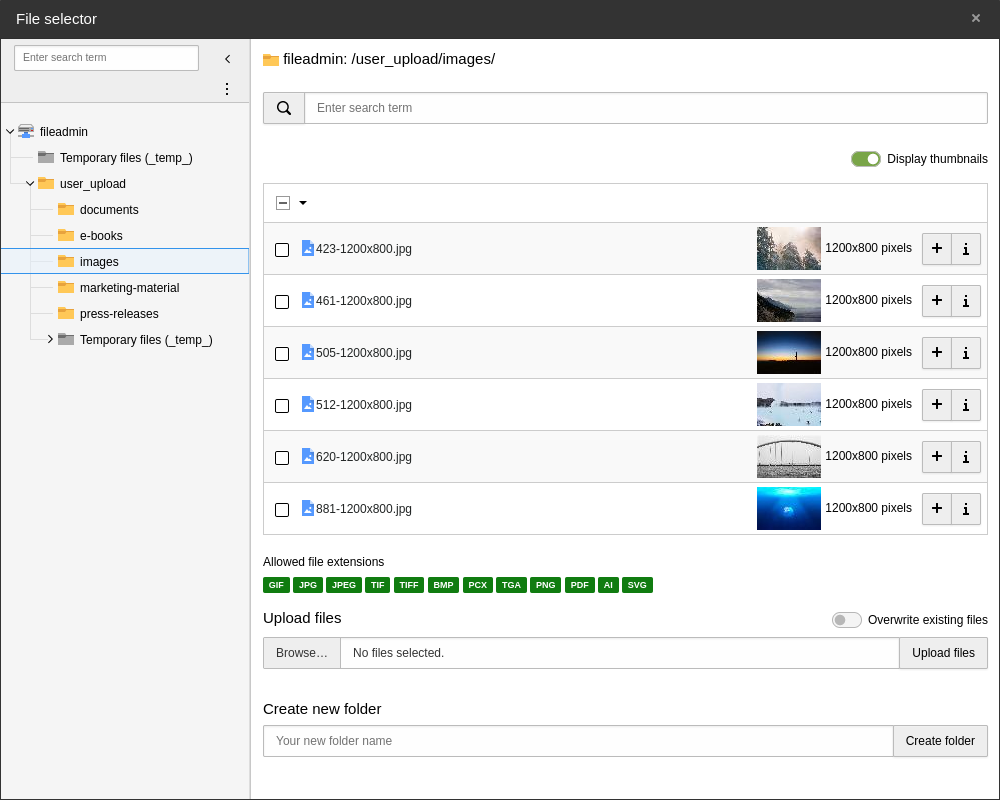Click the image file icon of 881-1200x800.jpg
The height and width of the screenshot is (800, 1000).
coord(307,508)
